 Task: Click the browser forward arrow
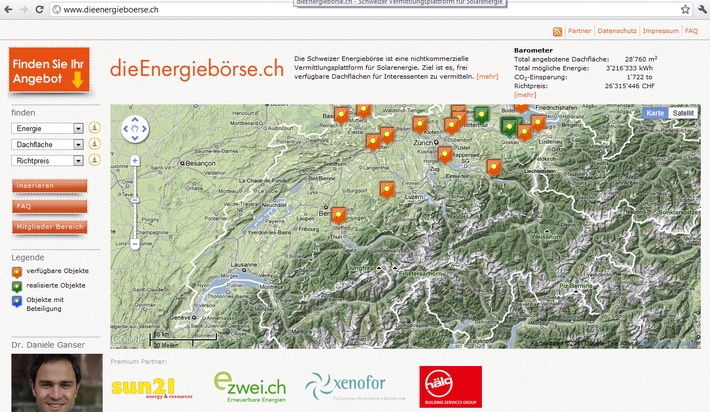click(24, 9)
